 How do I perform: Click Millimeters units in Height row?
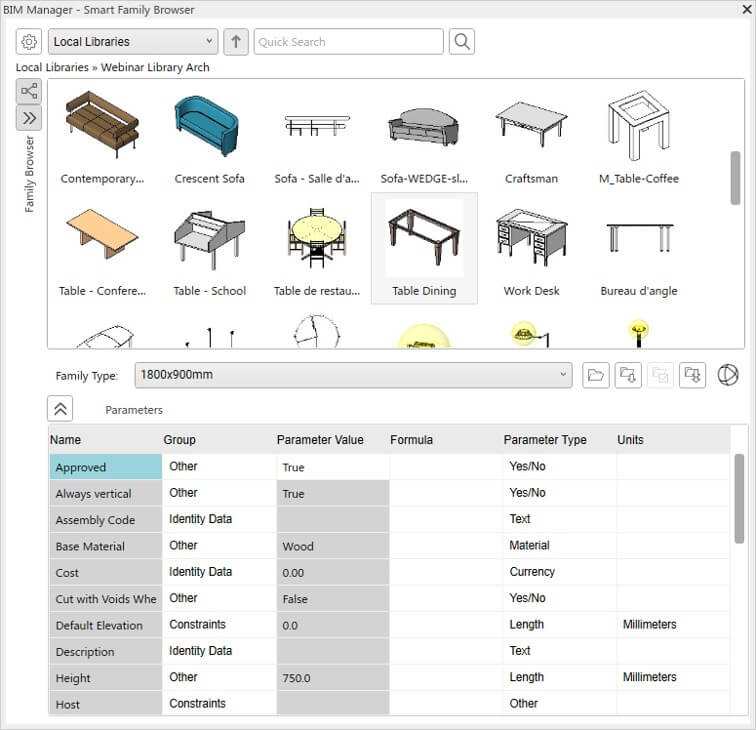(673, 677)
